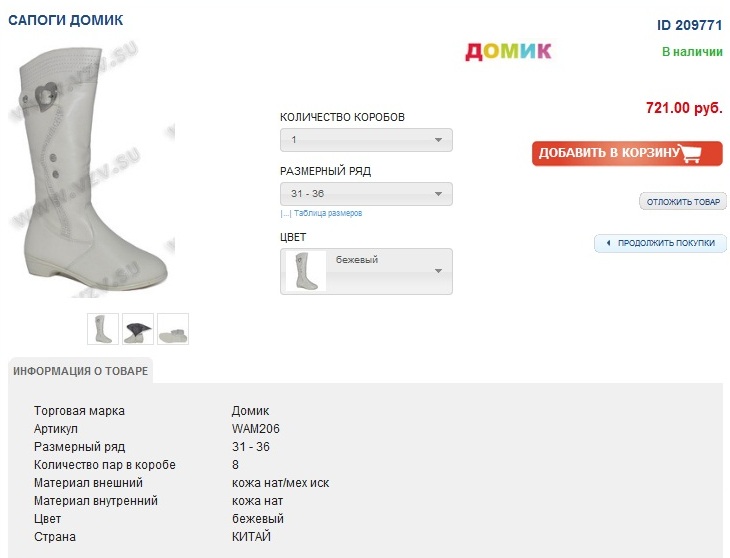Click the cart icon on add-to-cart button

tap(699, 153)
